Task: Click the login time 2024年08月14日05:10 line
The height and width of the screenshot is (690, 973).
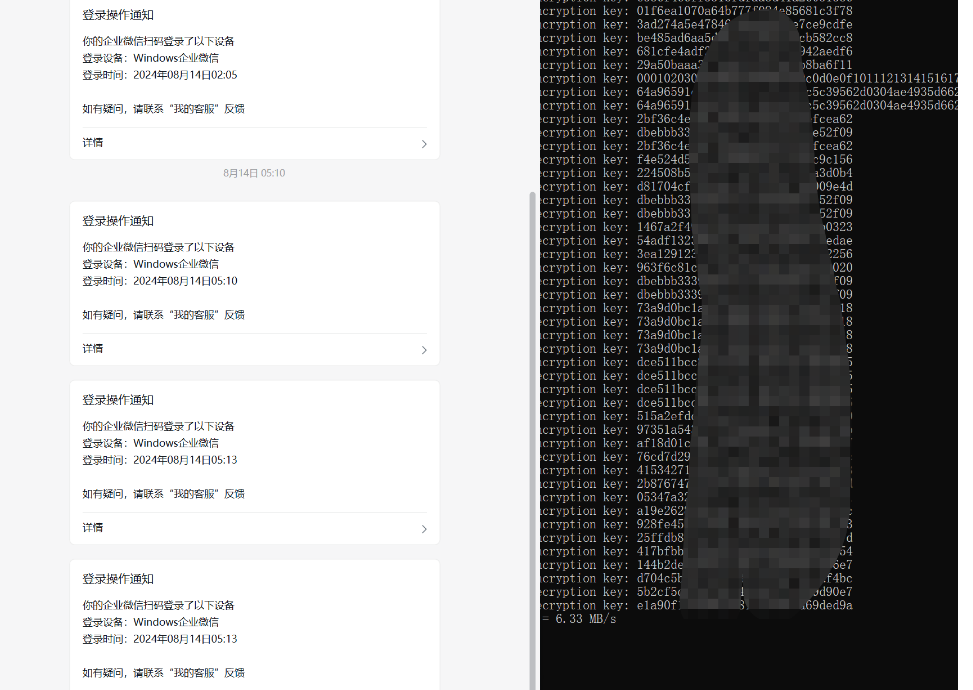Action: (160, 281)
